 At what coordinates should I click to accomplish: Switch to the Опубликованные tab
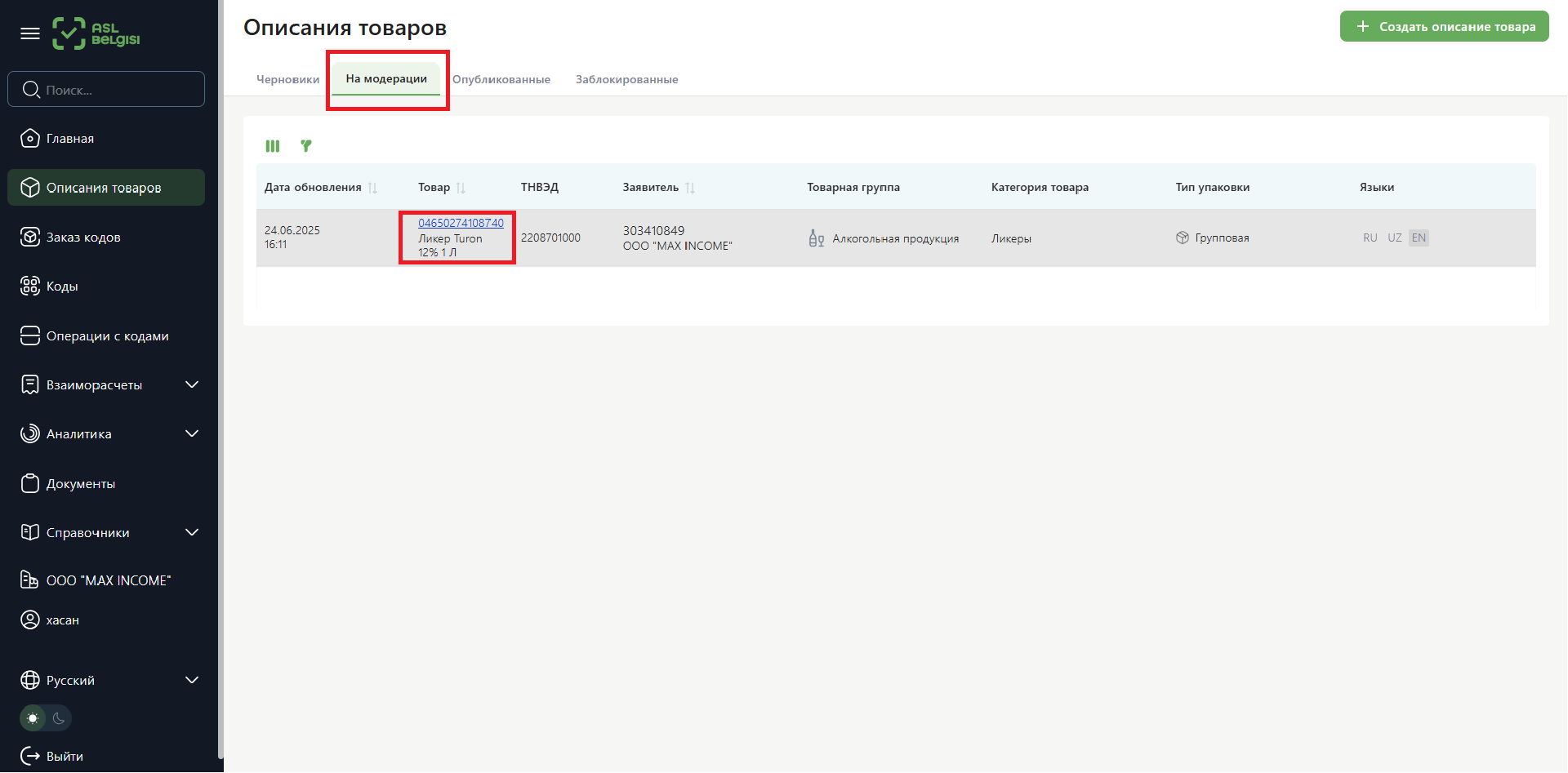(x=501, y=80)
